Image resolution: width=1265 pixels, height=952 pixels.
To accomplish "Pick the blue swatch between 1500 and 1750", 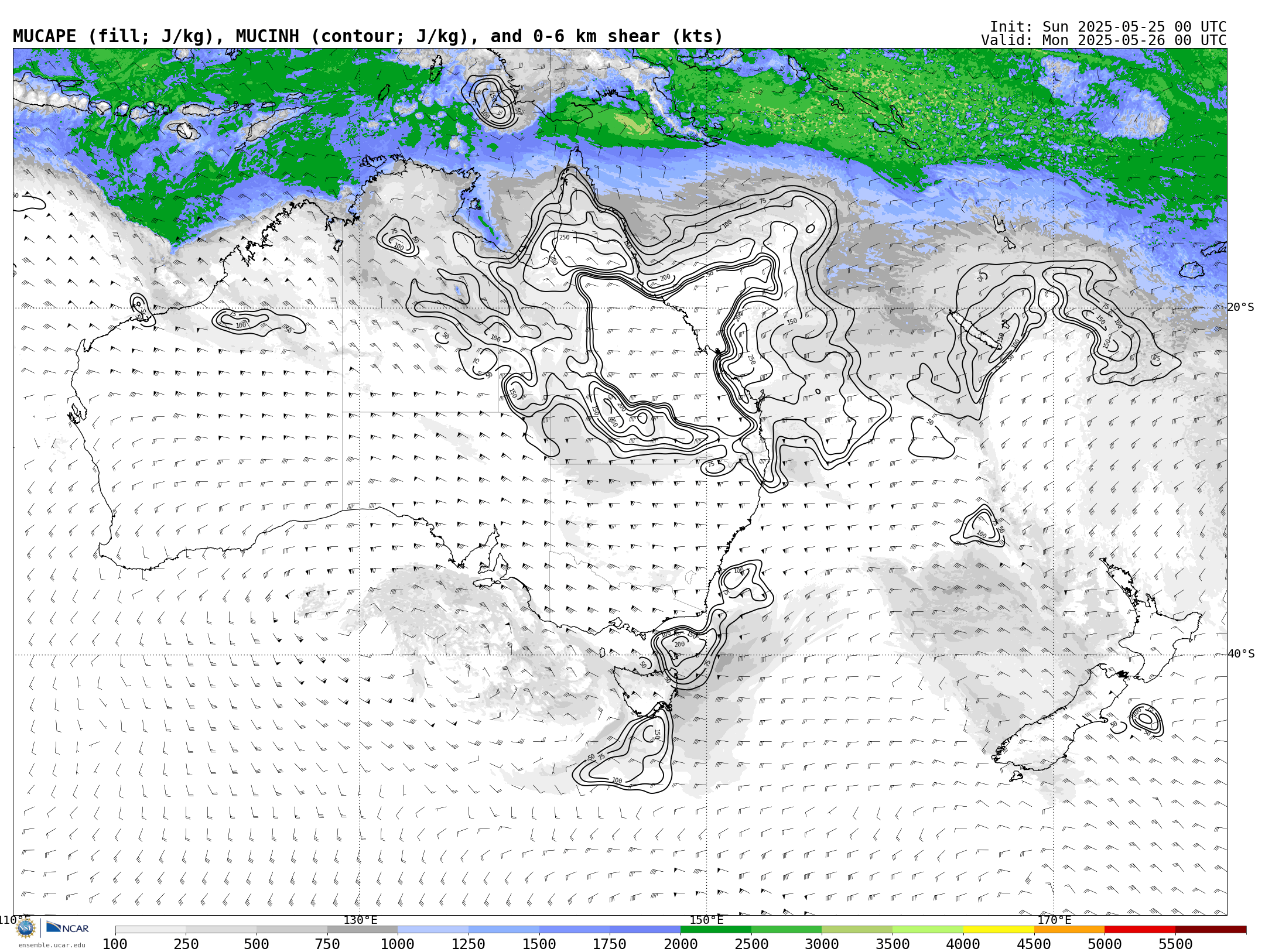I will [x=575, y=930].
